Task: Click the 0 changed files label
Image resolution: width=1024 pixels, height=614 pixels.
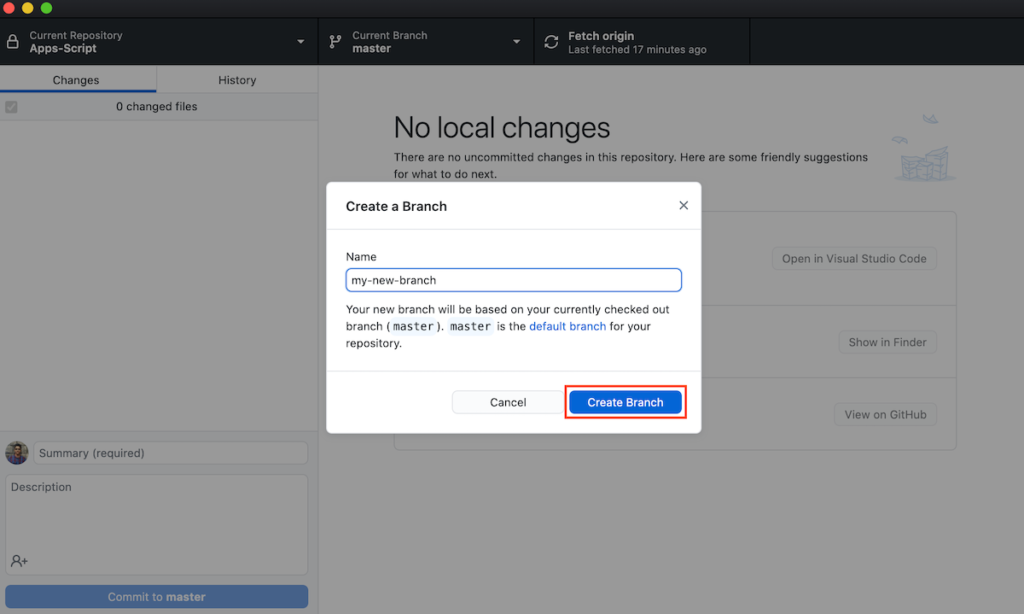Action: click(x=157, y=106)
